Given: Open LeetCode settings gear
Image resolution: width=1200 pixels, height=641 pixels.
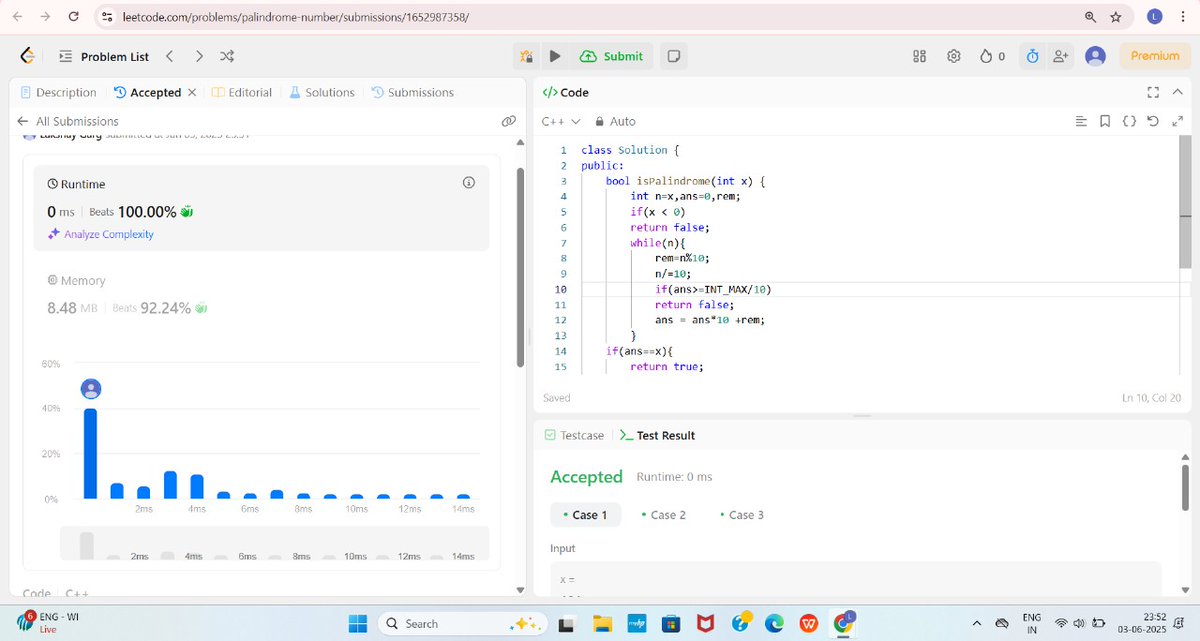Looking at the screenshot, I should (954, 56).
